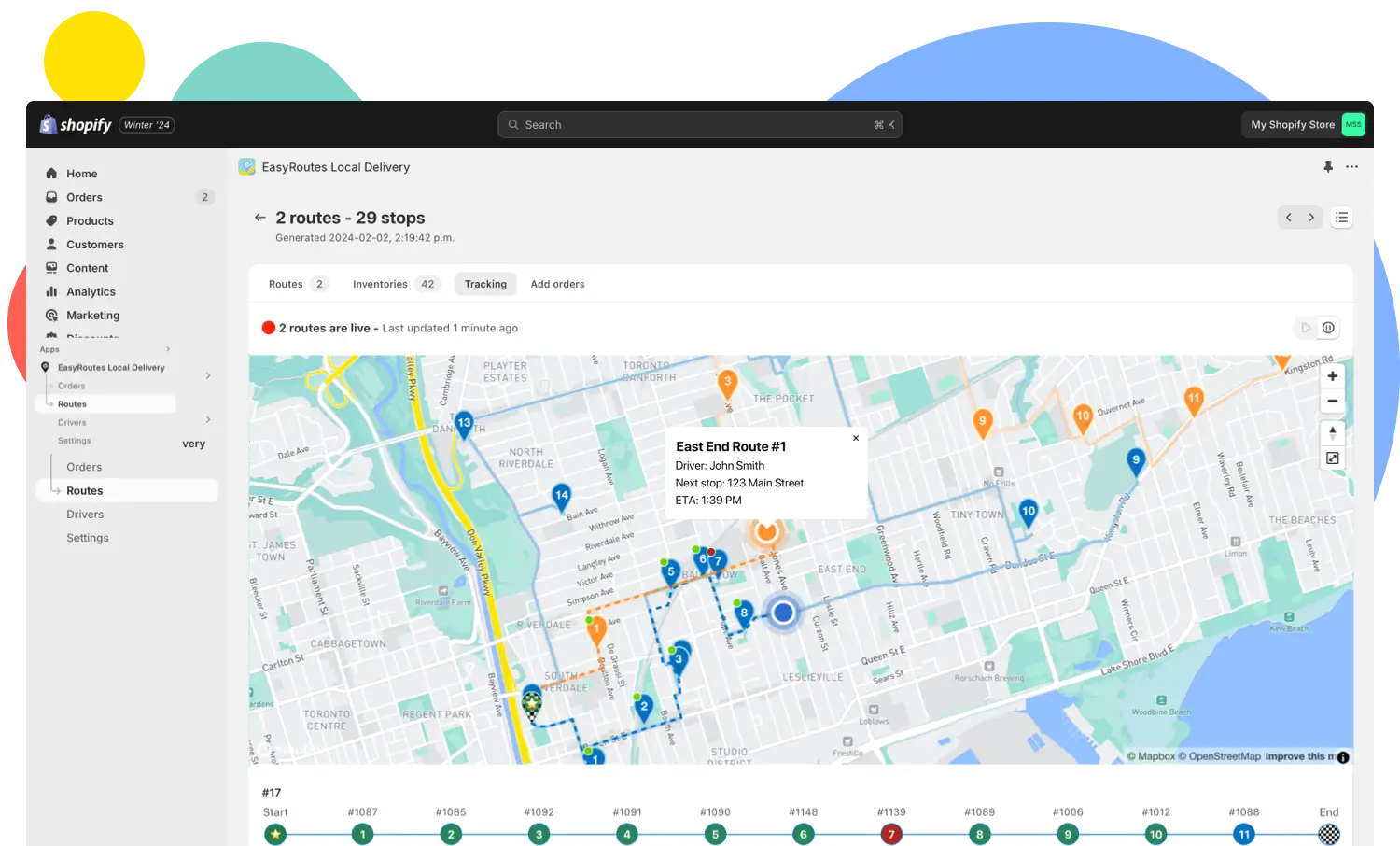Expand the map to fullscreen

coord(1333,458)
